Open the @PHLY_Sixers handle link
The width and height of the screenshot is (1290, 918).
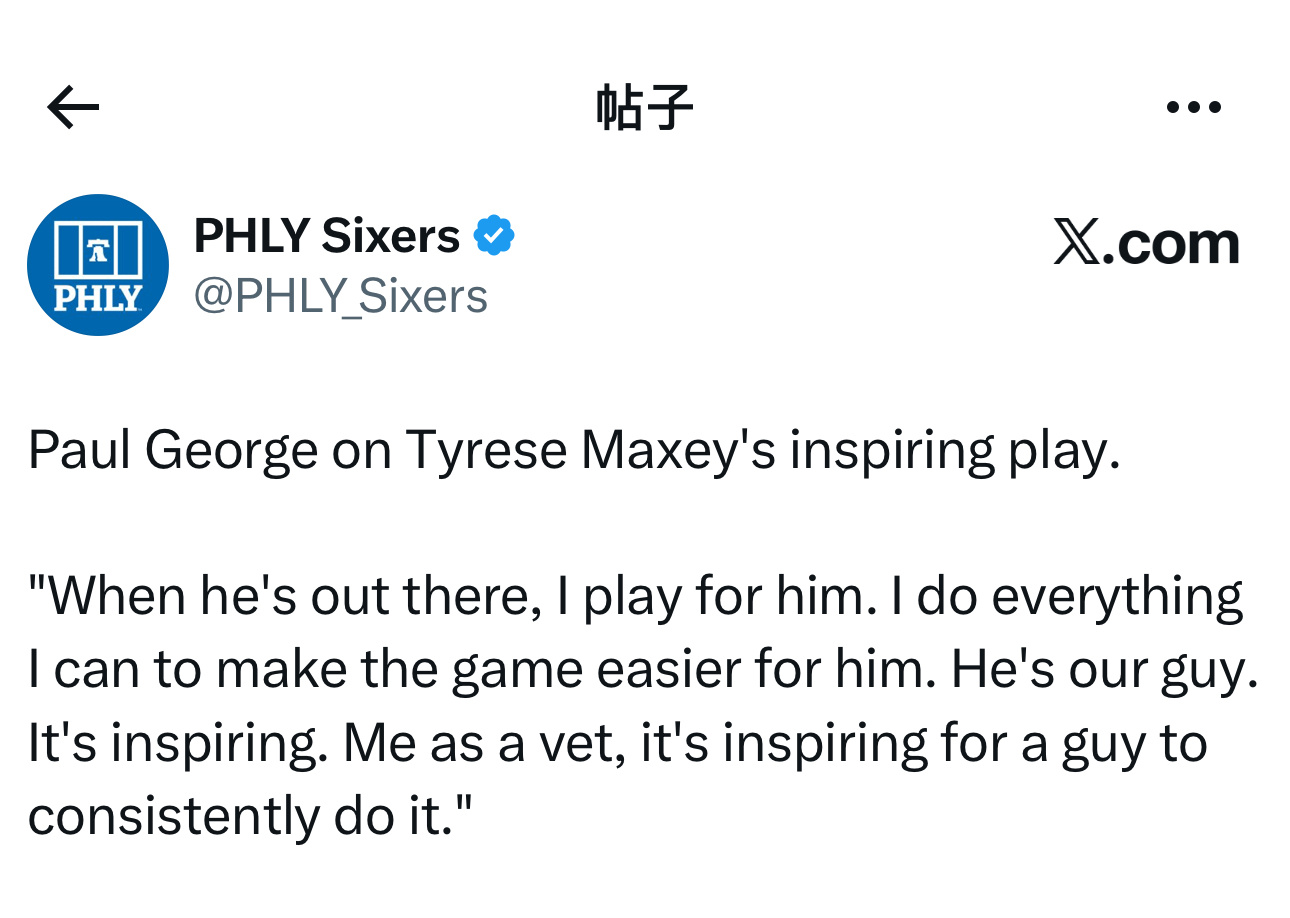tap(340, 296)
